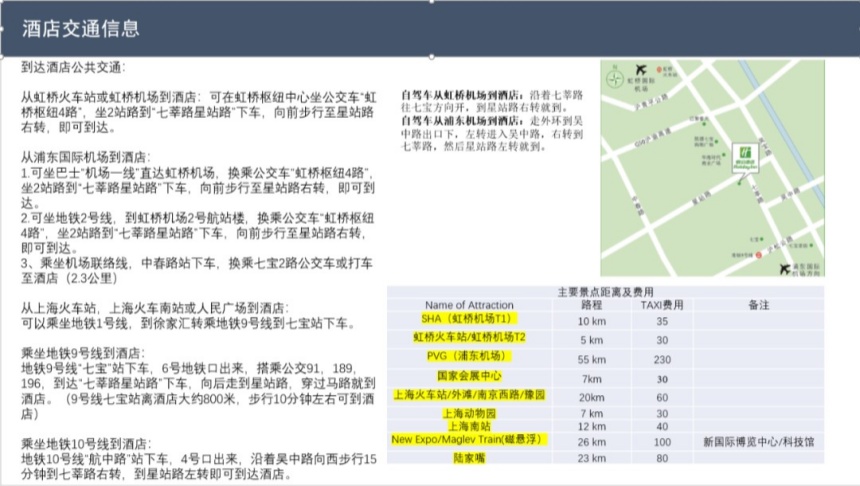860x486 pixels.
Task: Select the slide title 酒店交通信息
Action: [81, 28]
